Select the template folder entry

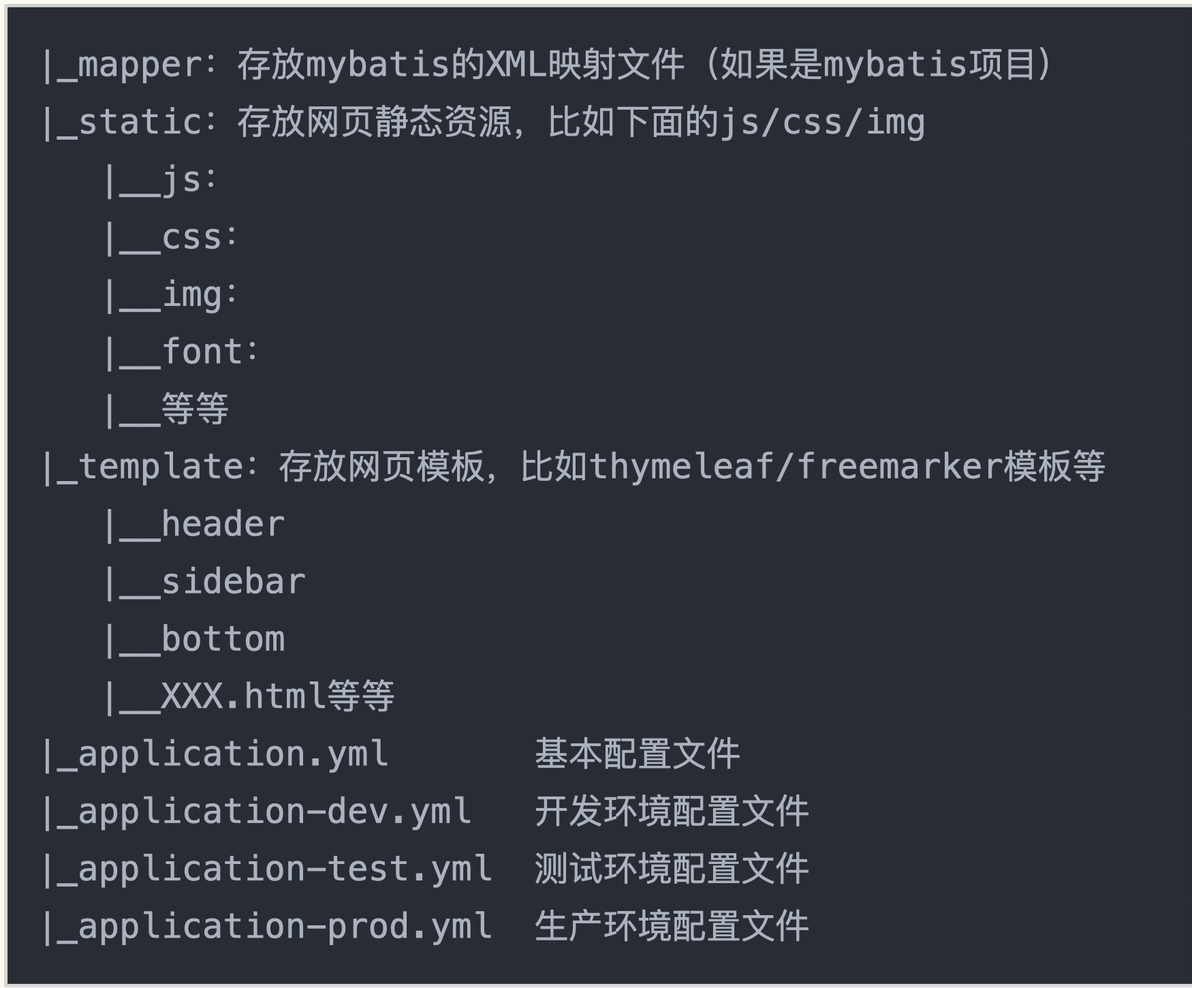(573, 467)
